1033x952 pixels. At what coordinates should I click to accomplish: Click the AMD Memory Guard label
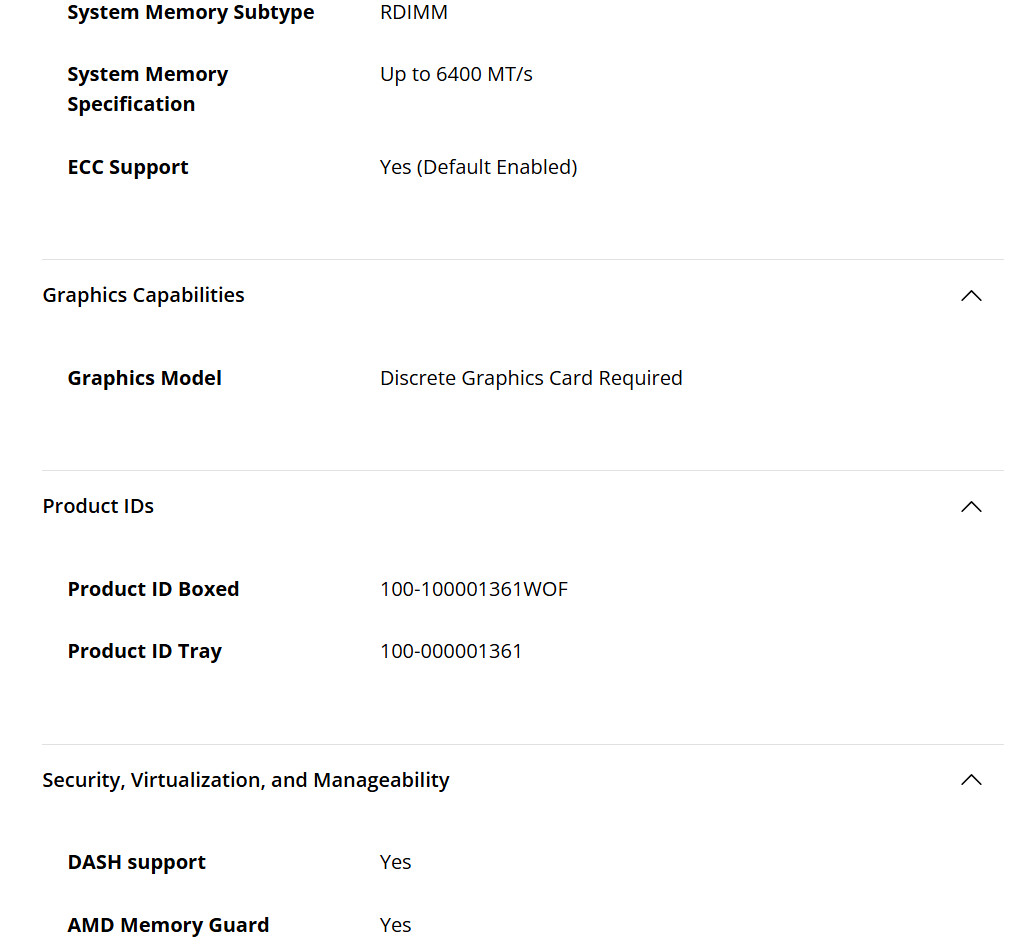click(168, 925)
